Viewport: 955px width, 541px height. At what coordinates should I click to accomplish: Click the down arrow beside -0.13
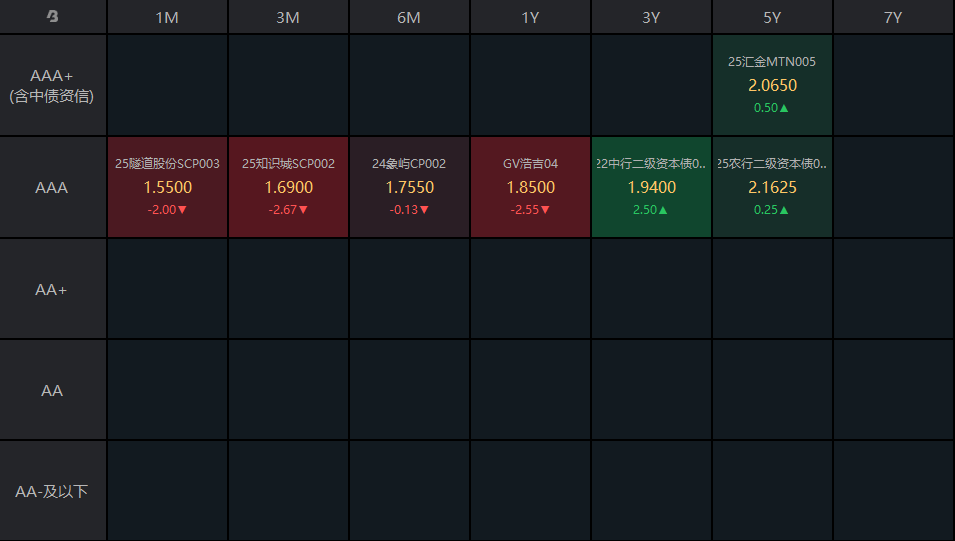[x=425, y=210]
